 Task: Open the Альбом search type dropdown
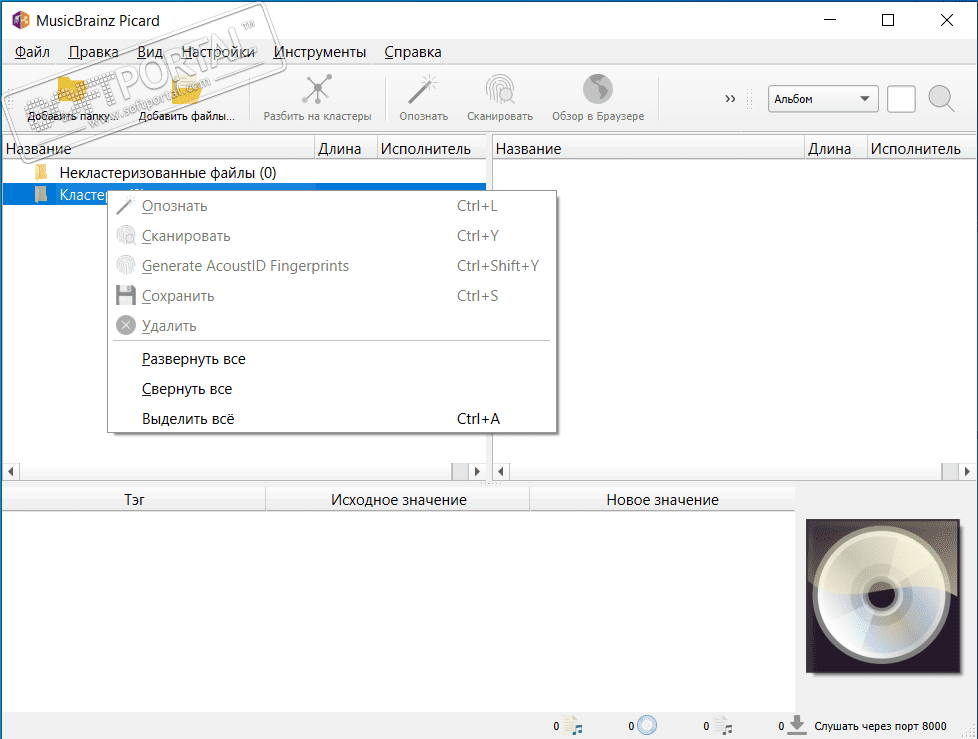pos(823,99)
